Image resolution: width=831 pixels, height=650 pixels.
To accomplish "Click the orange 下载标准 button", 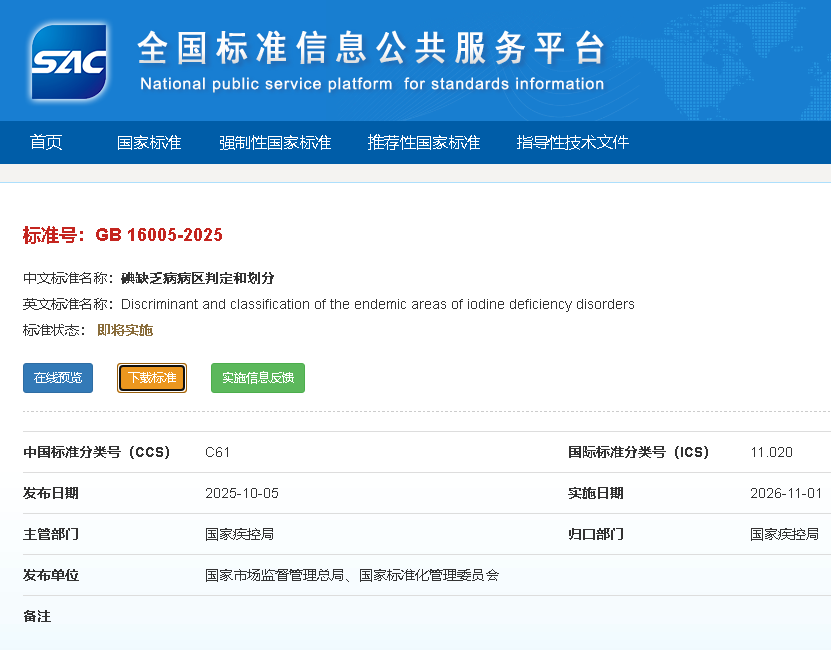I will (152, 378).
